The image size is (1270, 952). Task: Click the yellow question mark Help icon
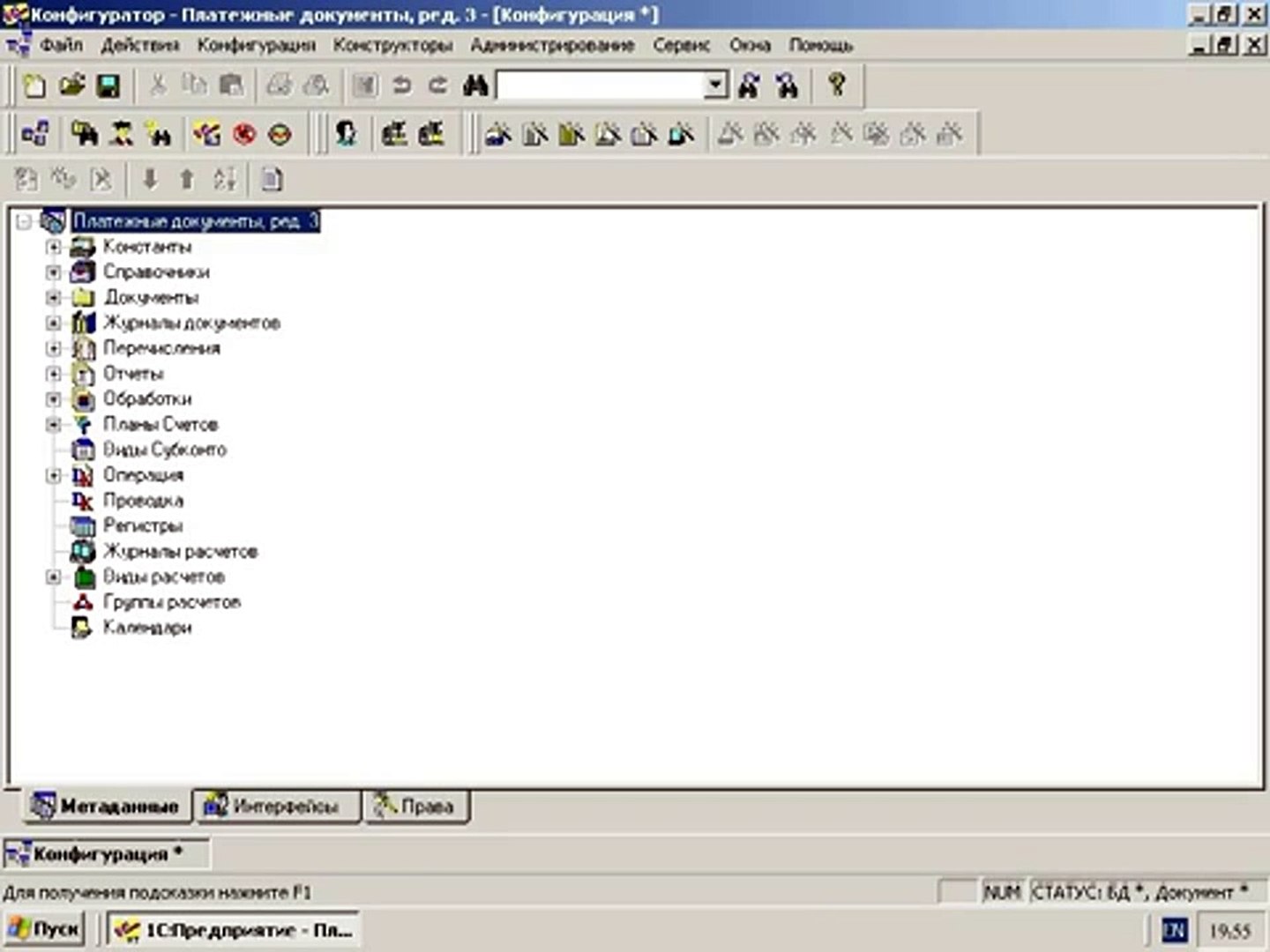[x=837, y=86]
